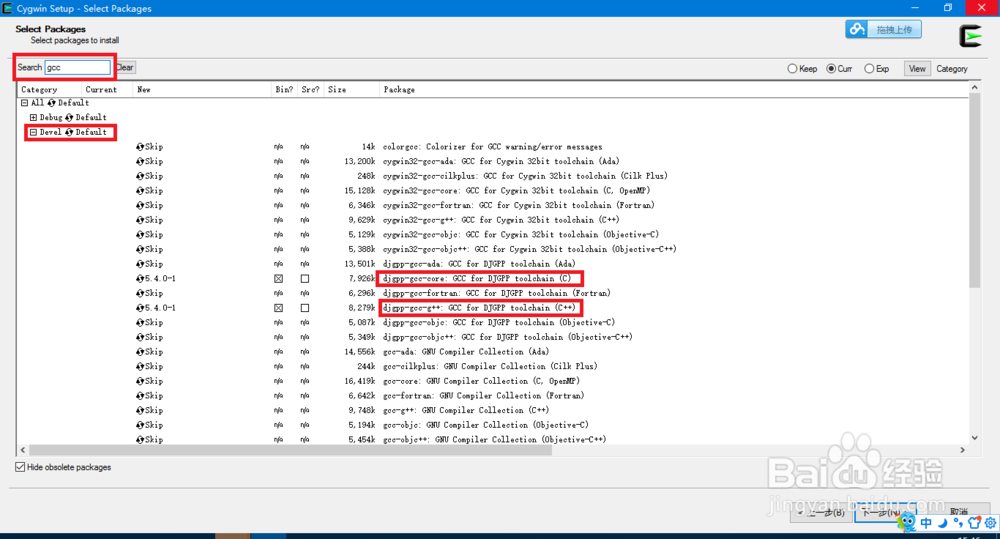
Task: Click cycle icon for cygwin32-gcc-objc package
Action: [x=140, y=235]
